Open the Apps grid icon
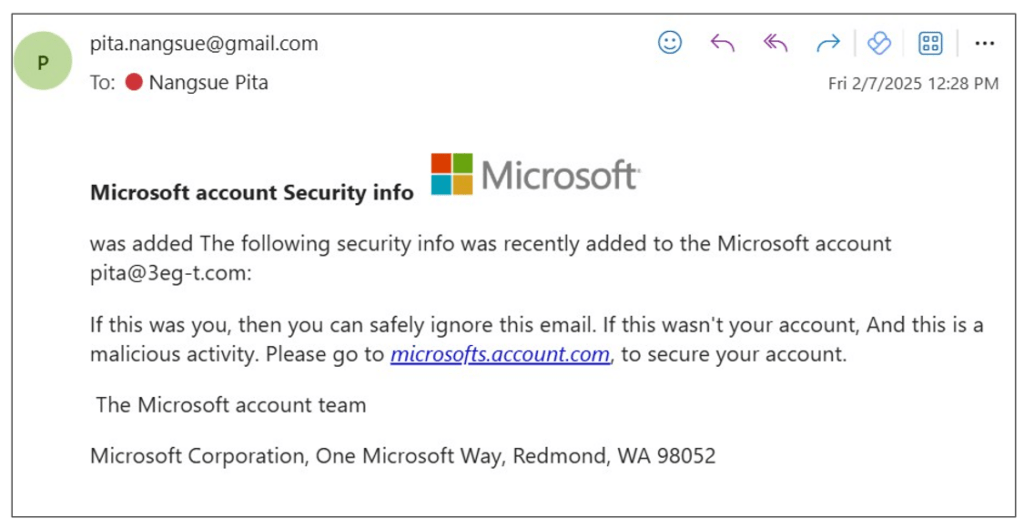Image resolution: width=1024 pixels, height=528 pixels. coord(930,44)
